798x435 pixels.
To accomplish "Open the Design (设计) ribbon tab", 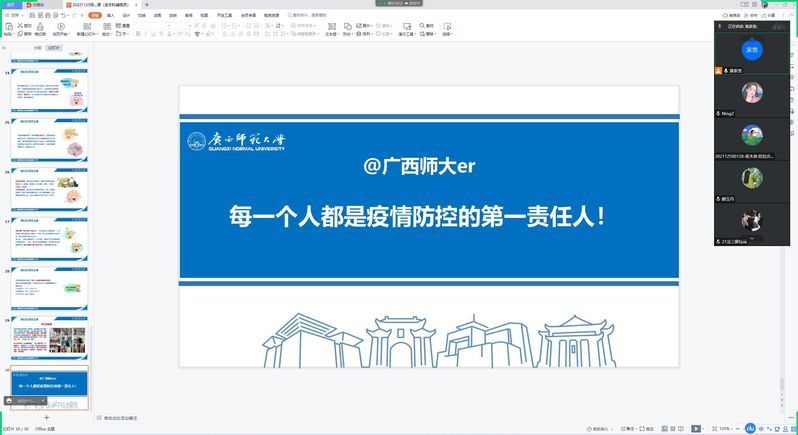I will [x=126, y=16].
